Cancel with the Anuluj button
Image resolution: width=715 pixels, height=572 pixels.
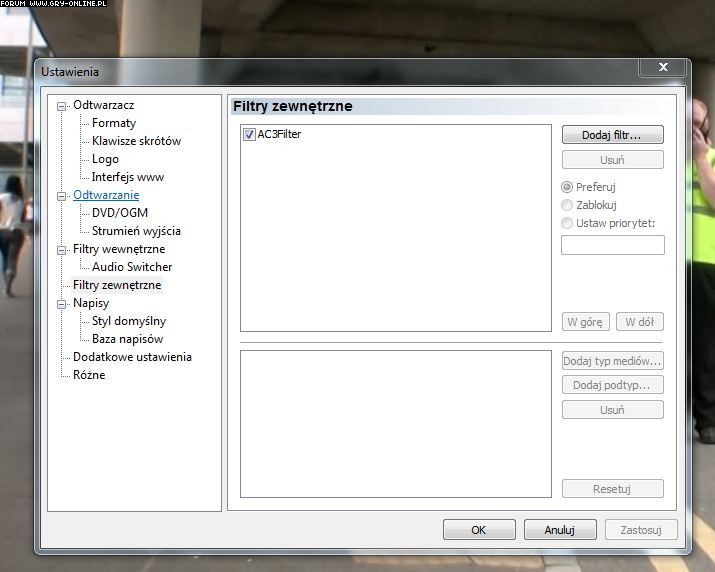click(x=560, y=530)
